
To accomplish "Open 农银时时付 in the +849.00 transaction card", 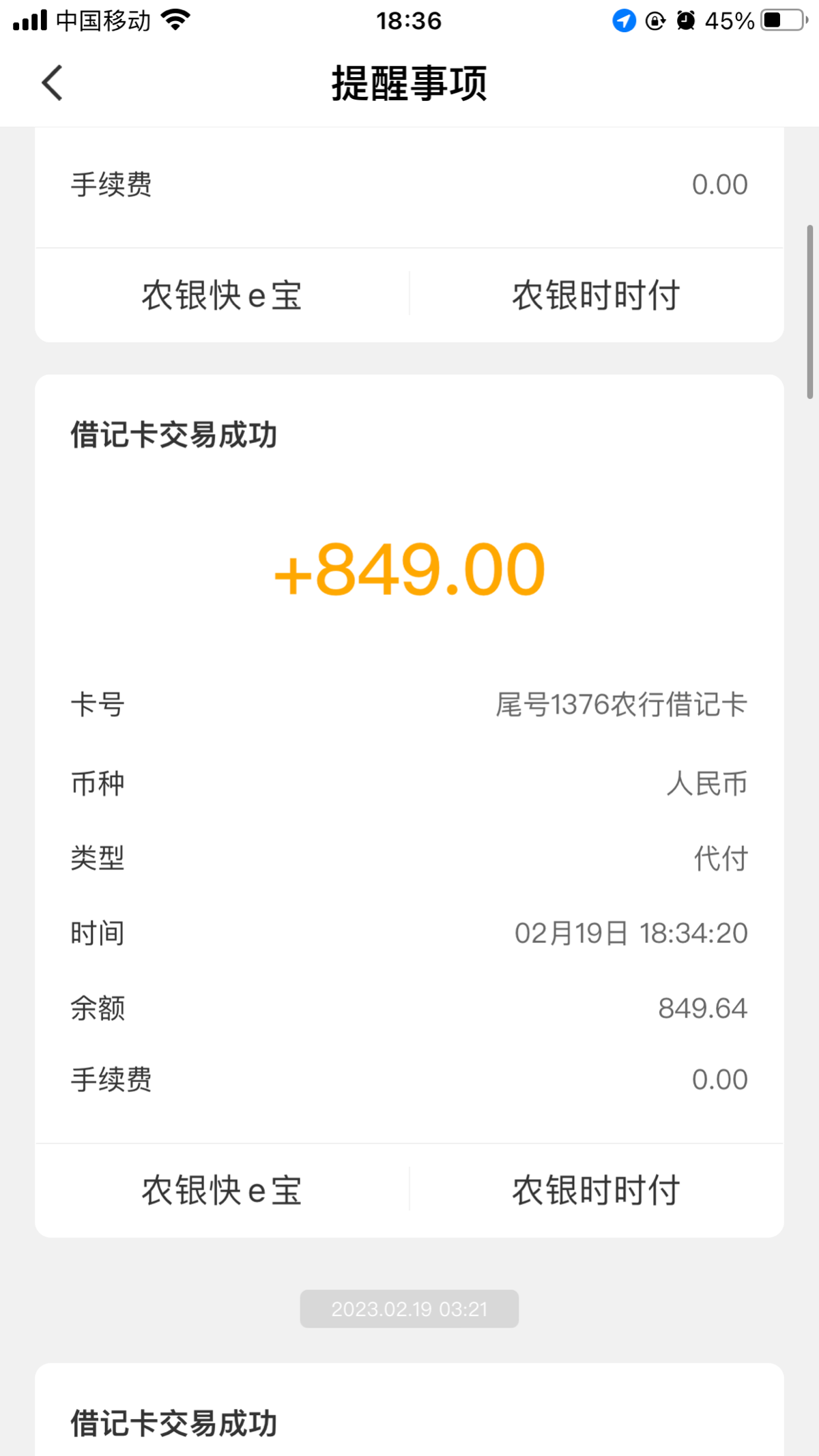I will [x=596, y=1191].
